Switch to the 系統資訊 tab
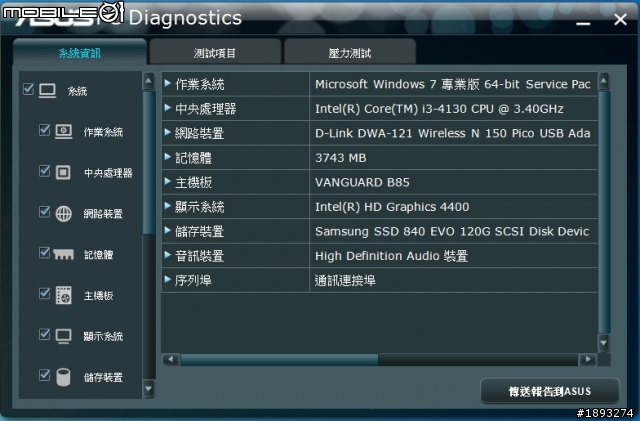 tap(80, 52)
